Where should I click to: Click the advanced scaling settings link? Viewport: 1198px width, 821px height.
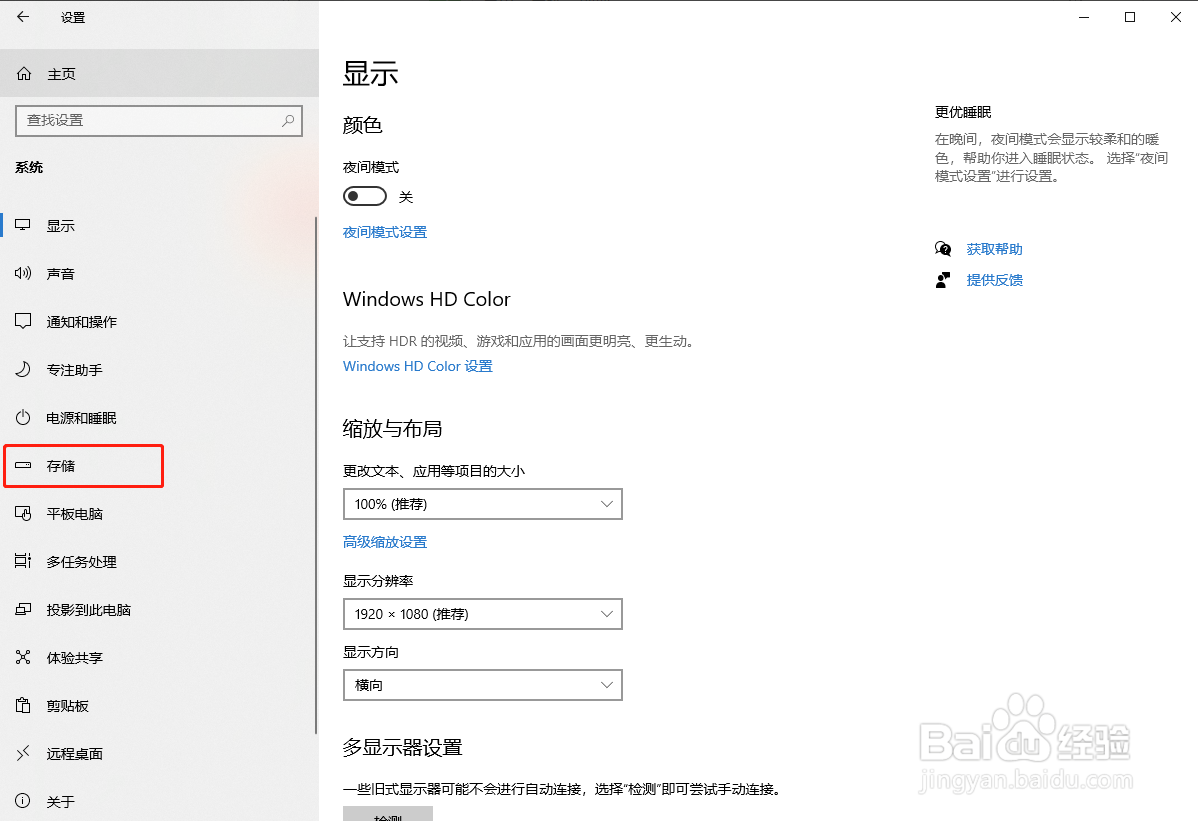[x=385, y=542]
